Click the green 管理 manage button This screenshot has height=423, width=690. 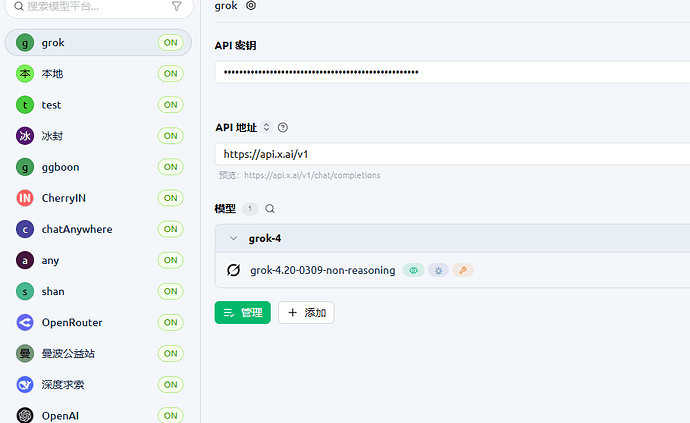coord(242,313)
